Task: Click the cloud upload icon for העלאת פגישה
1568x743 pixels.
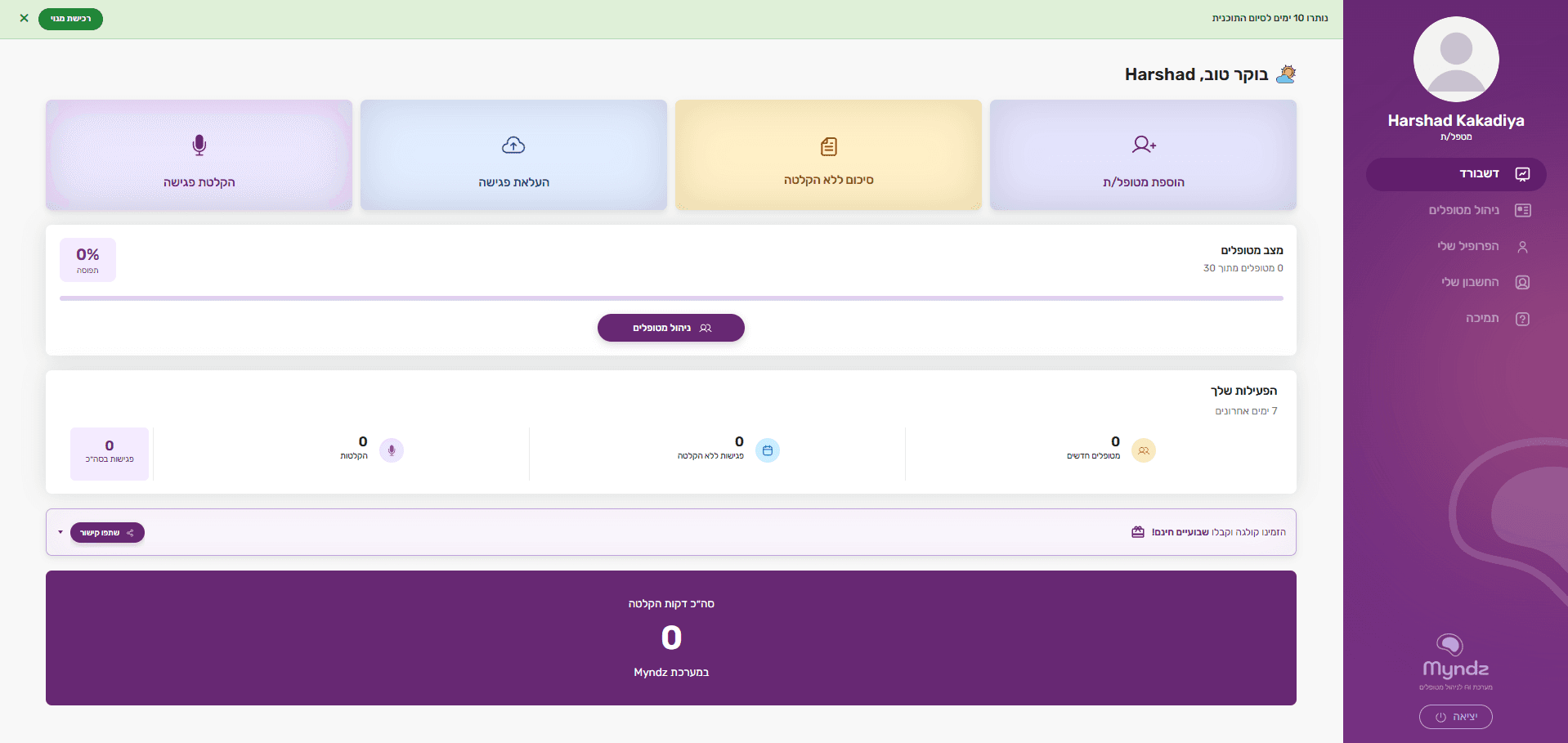Action: [513, 145]
